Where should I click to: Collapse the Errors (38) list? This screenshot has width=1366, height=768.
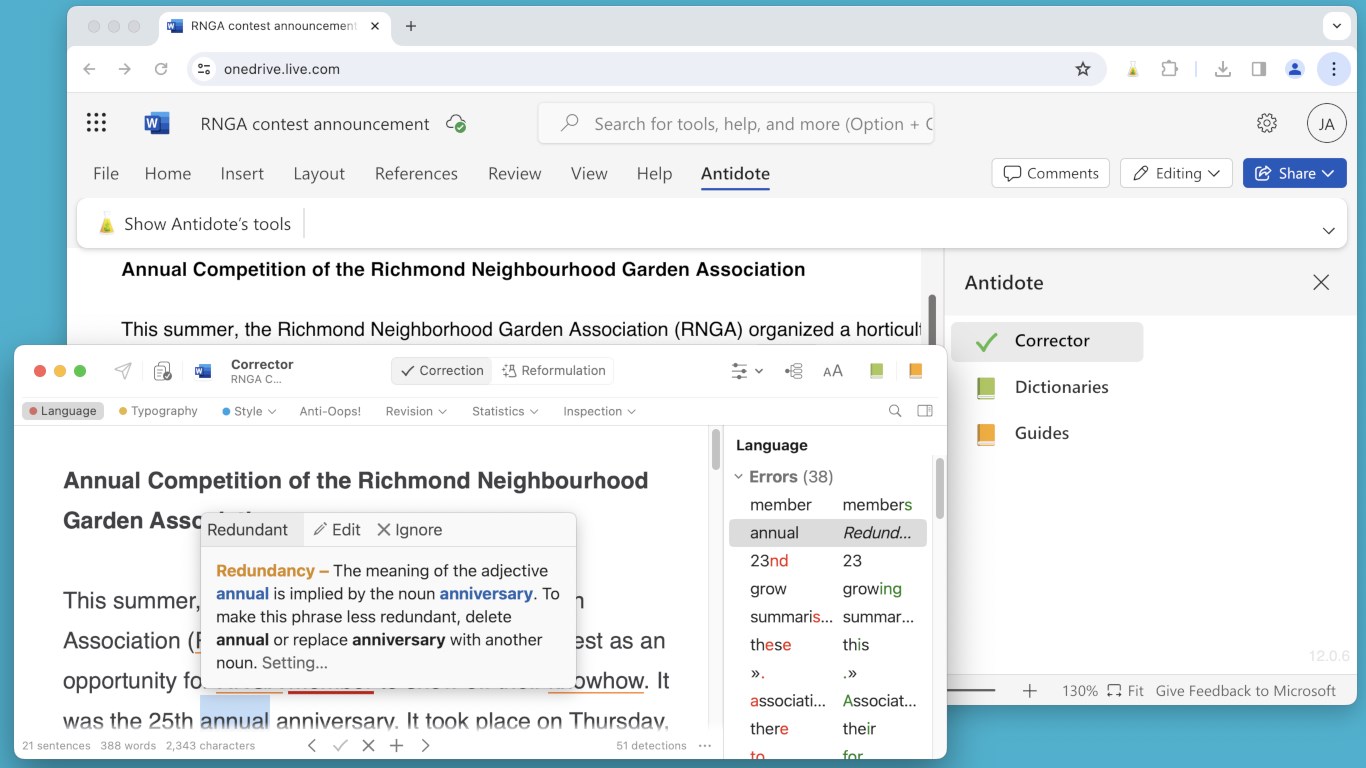click(x=739, y=477)
